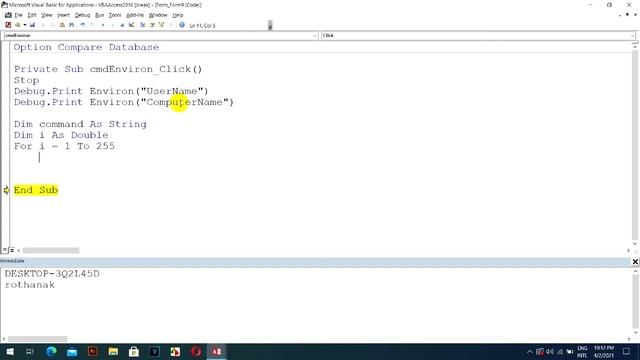The height and width of the screenshot is (360, 640).
Task: Open Microsoft Store from taskbar
Action: click(134, 351)
